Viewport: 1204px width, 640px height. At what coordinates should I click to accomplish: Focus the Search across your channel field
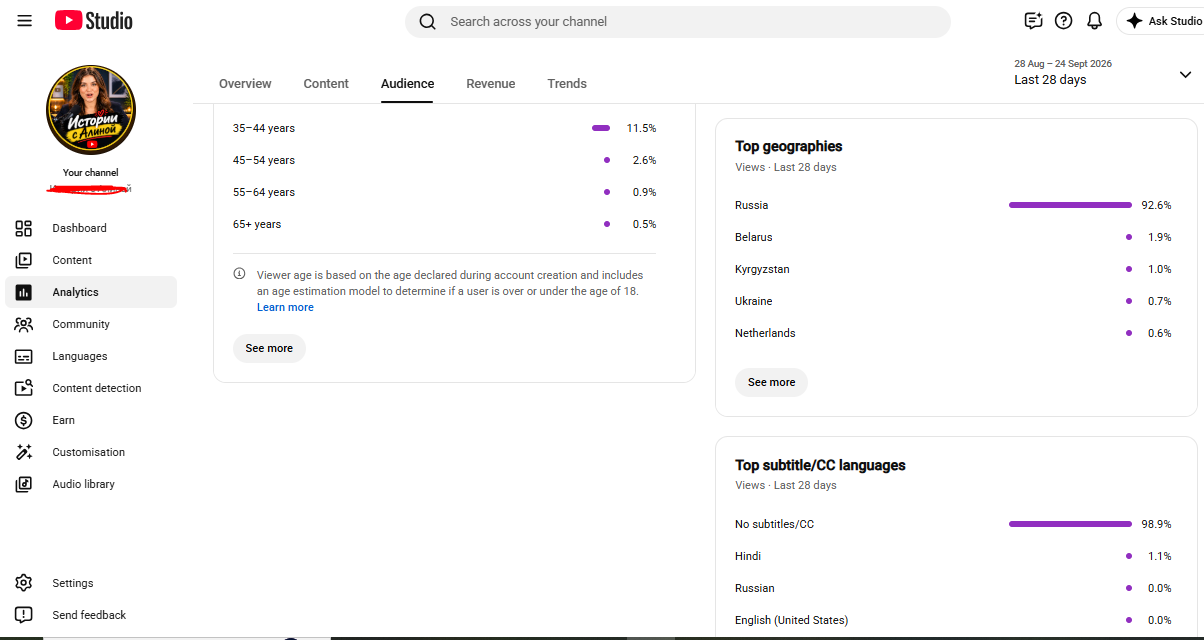(x=677, y=22)
